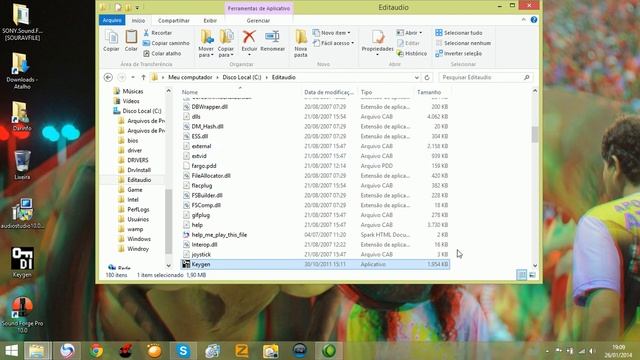Click the navigation pane scrollbar thumb
The height and width of the screenshot is (360, 640).
coord(168,221)
